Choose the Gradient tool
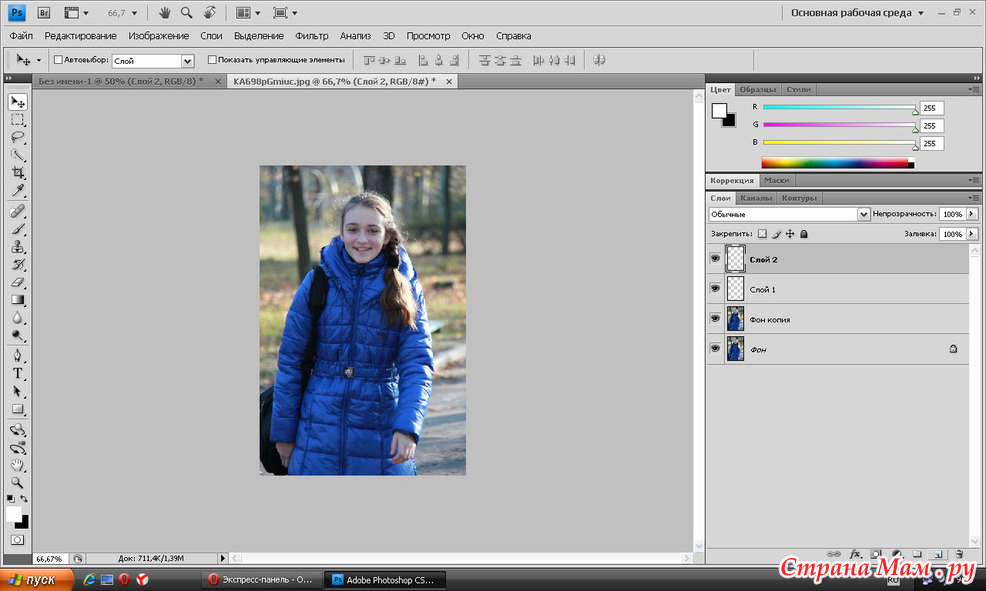The width and height of the screenshot is (986, 591). pos(18,300)
